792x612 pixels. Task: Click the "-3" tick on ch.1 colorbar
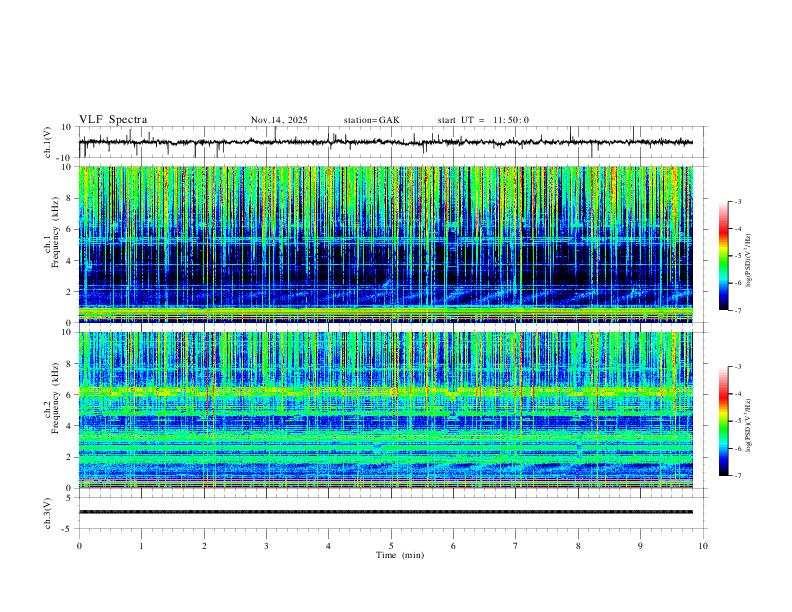737,201
